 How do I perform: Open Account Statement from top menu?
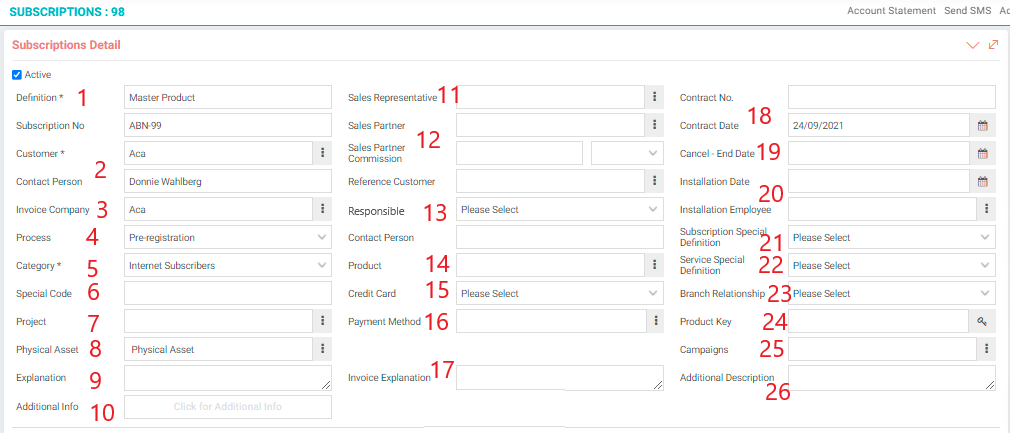891,11
